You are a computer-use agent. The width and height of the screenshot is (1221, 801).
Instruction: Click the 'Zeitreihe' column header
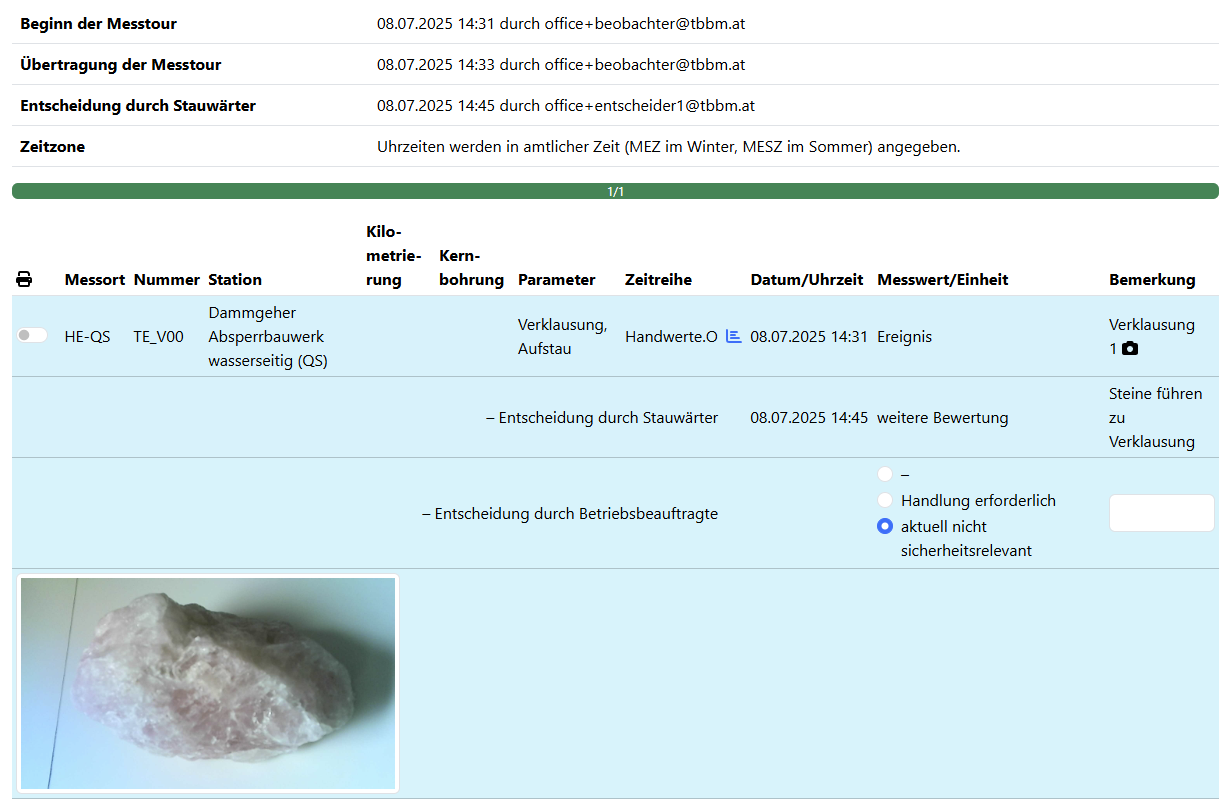point(658,280)
